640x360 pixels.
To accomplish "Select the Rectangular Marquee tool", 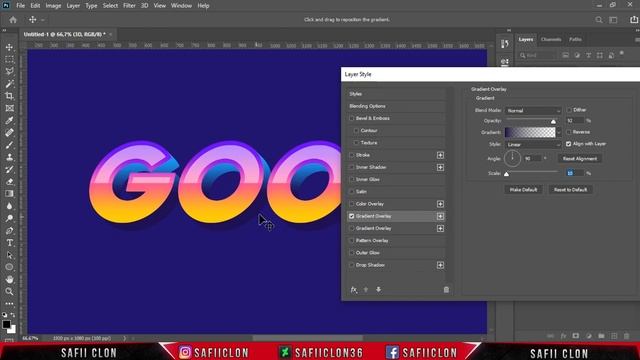I will pos(9,60).
